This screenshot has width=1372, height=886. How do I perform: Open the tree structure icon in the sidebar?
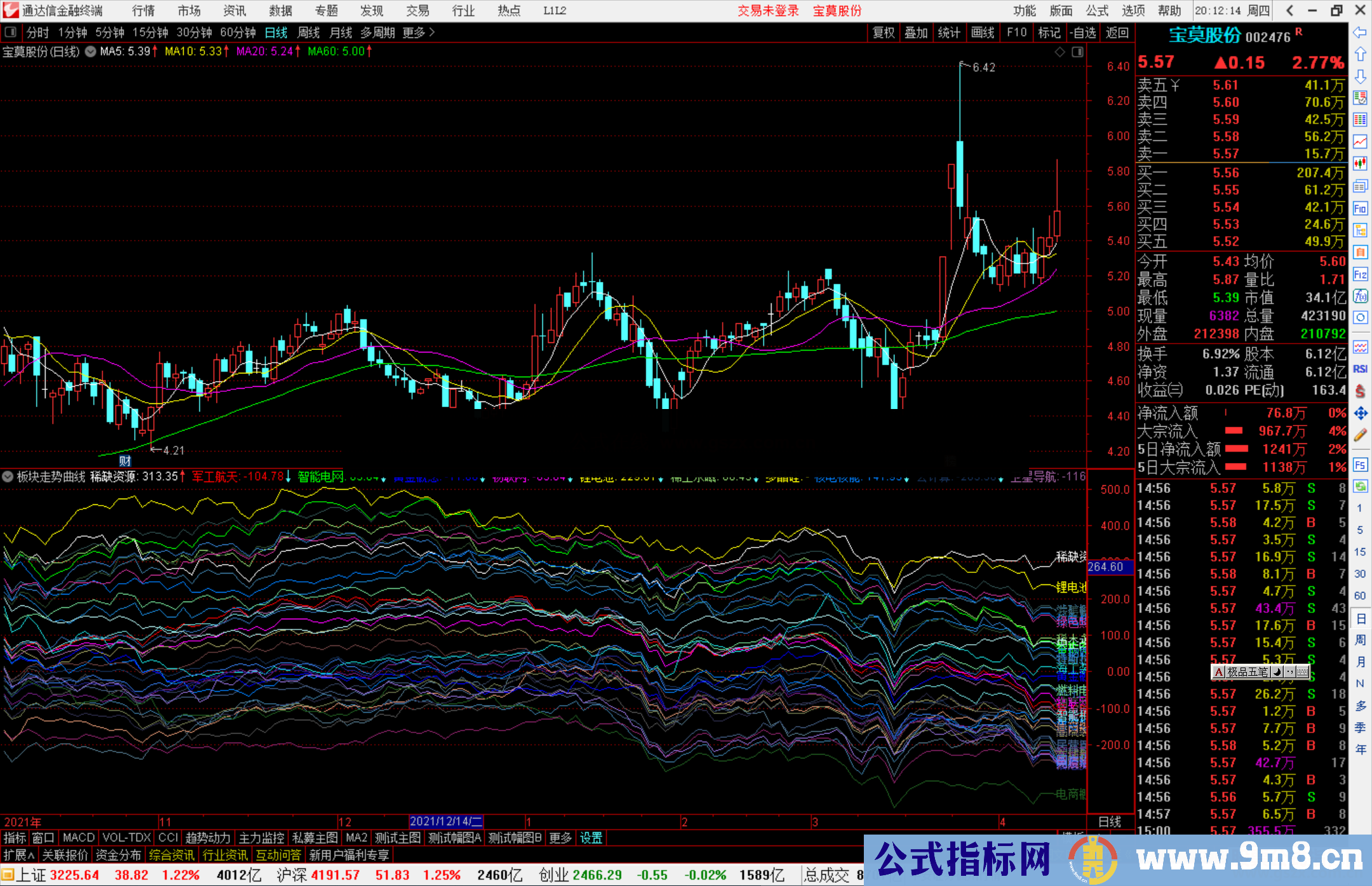tap(1360, 230)
